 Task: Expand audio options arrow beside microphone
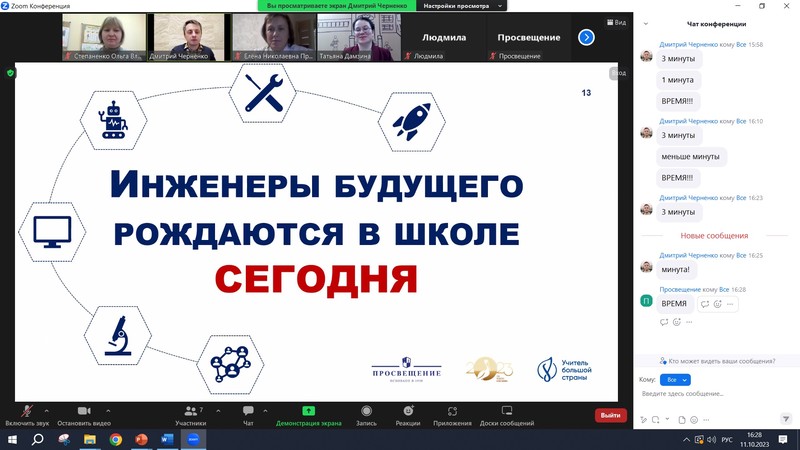click(x=46, y=408)
